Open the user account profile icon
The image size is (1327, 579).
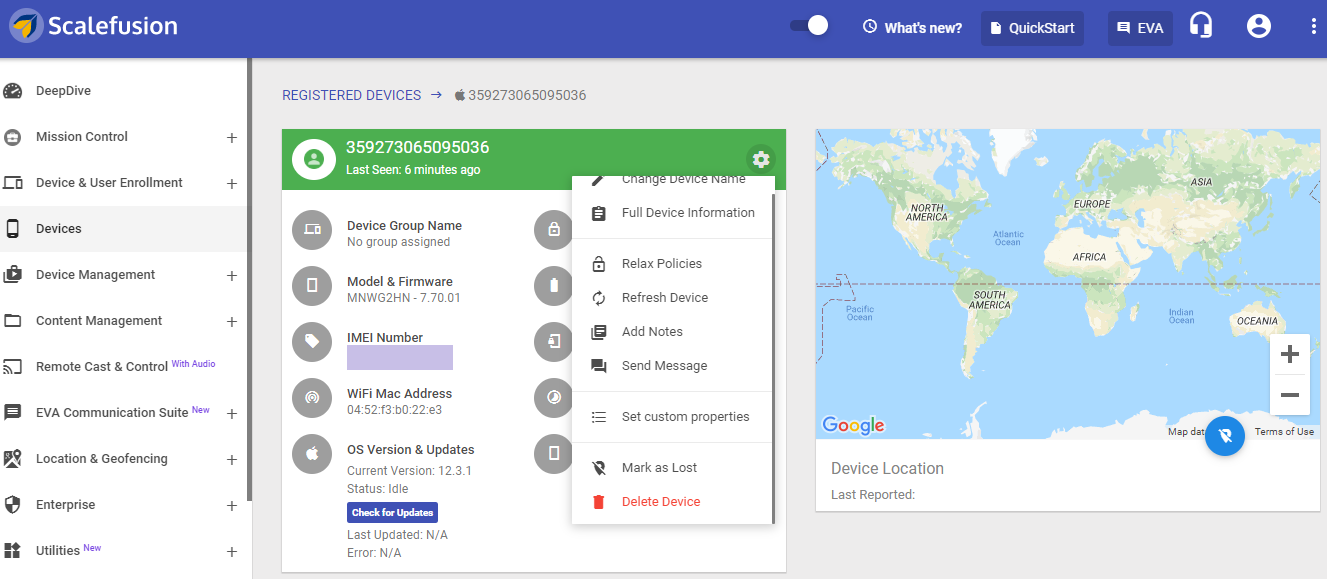[x=1259, y=27]
